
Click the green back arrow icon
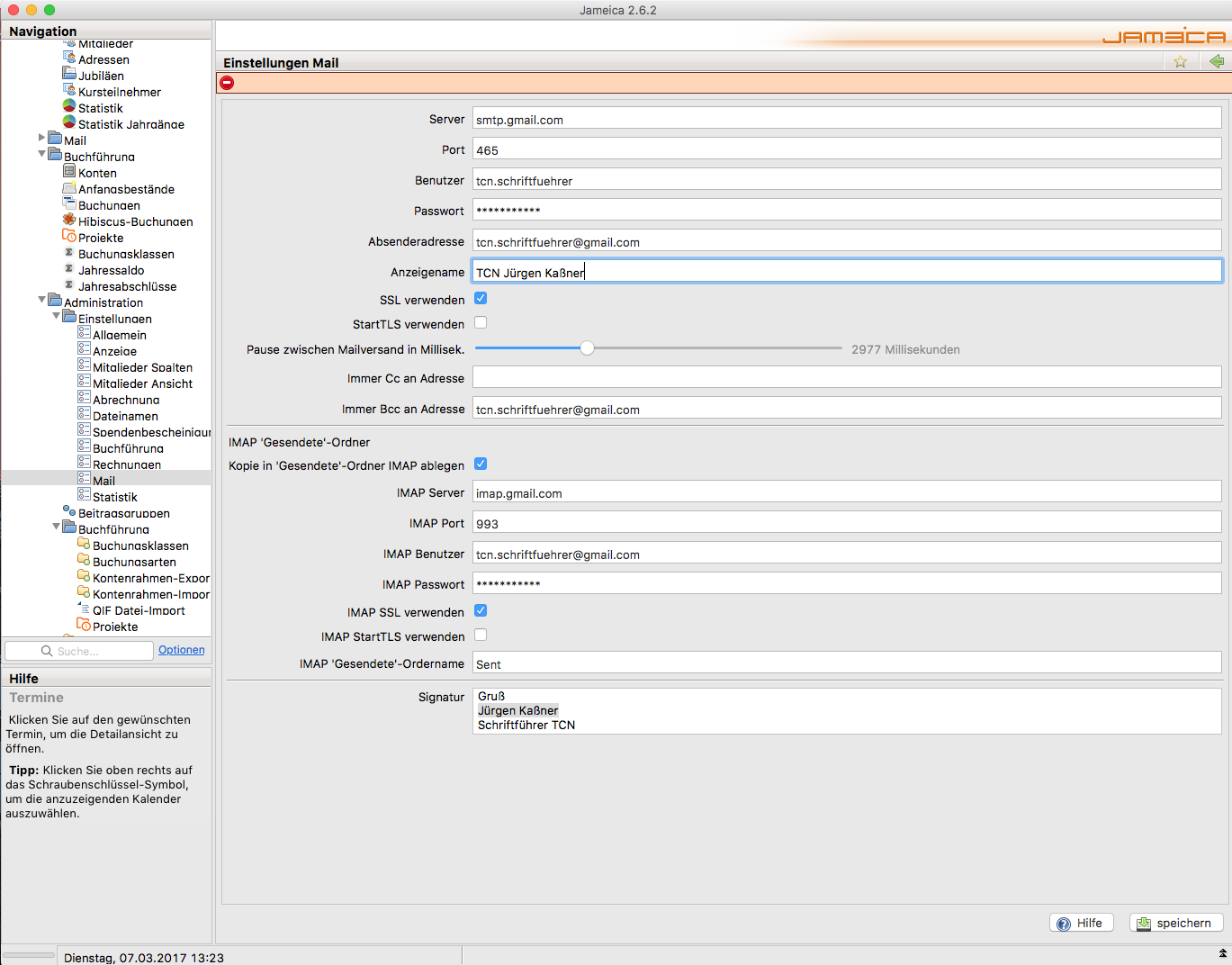pyautogui.click(x=1217, y=61)
